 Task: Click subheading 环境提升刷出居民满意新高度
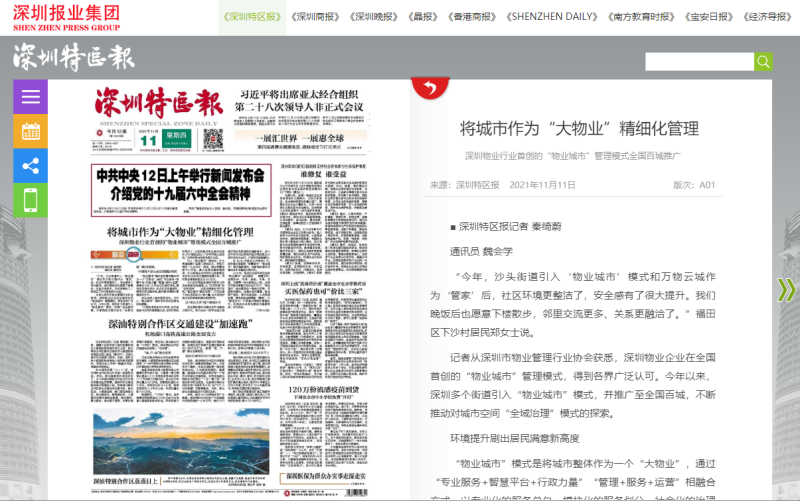[514, 438]
